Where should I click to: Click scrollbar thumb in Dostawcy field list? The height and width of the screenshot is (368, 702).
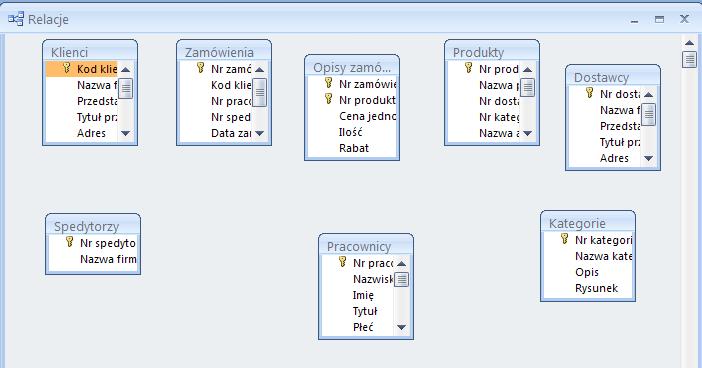648,114
